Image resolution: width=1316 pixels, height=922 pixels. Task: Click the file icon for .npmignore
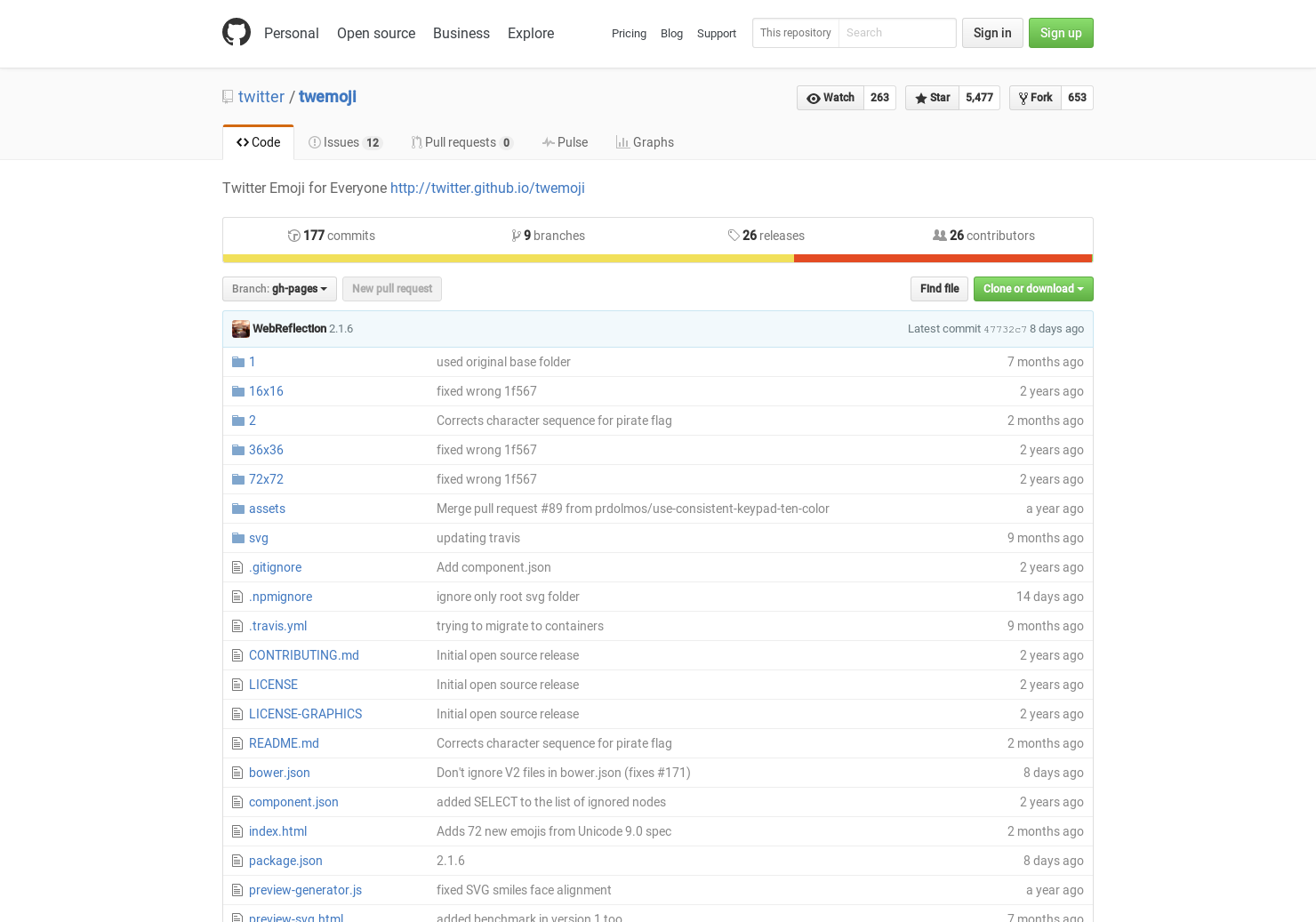(237, 597)
